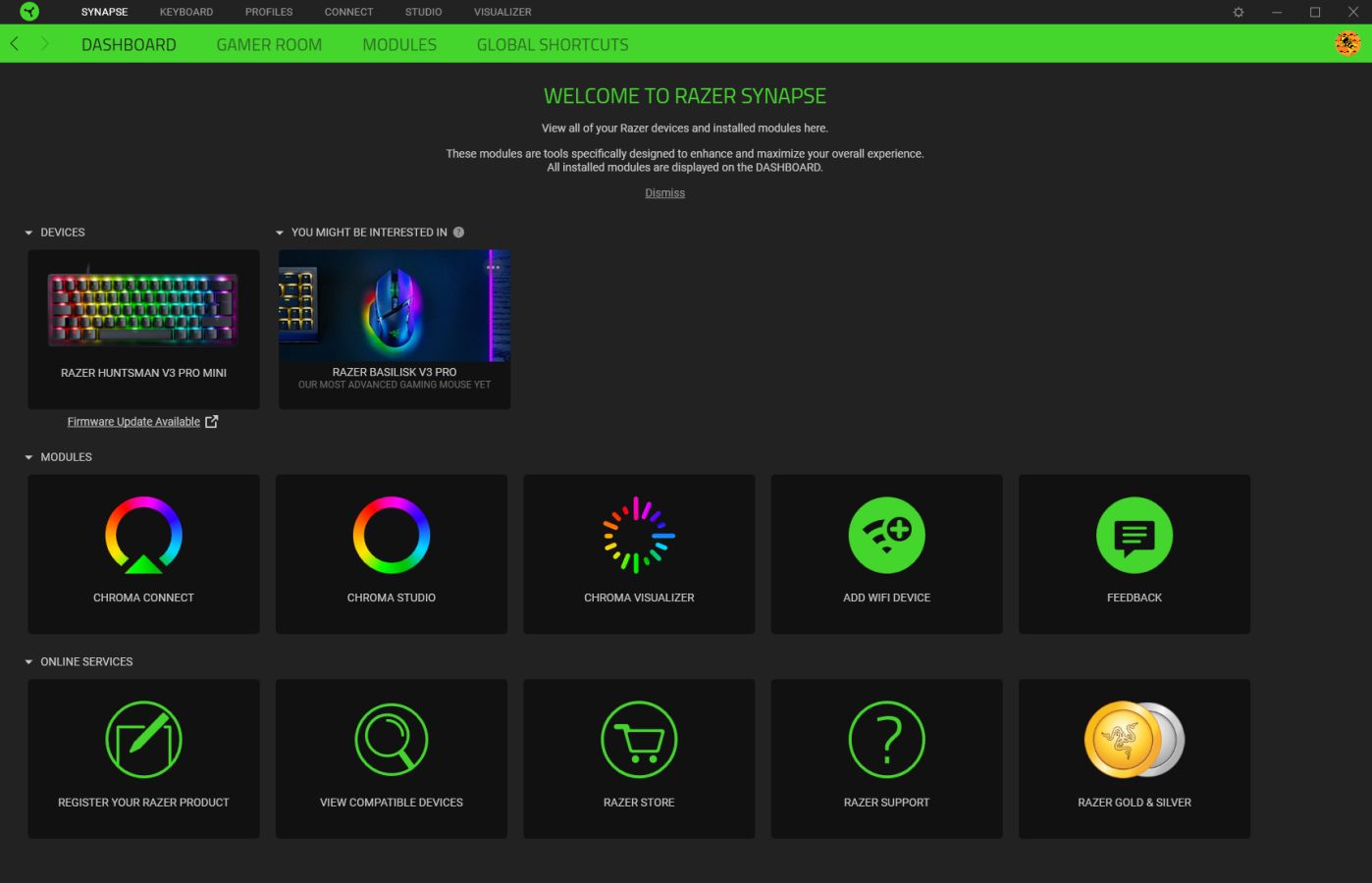Screen dimensions: 1372x883
Task: Open Razer Support
Action: pos(886,759)
